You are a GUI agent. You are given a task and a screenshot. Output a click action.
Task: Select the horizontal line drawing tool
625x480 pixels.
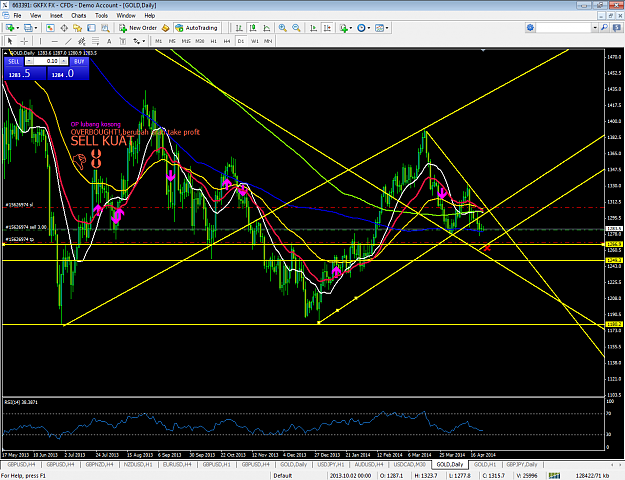point(55,41)
